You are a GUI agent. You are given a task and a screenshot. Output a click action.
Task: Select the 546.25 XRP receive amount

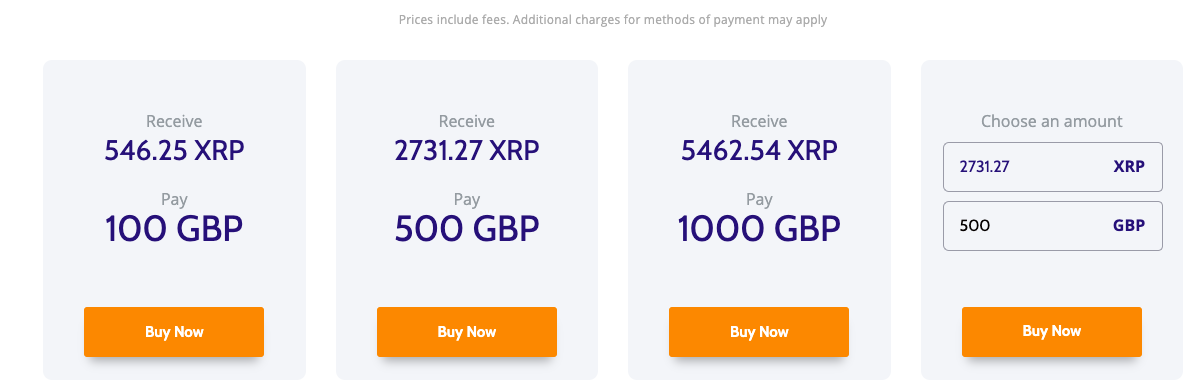click(175, 151)
